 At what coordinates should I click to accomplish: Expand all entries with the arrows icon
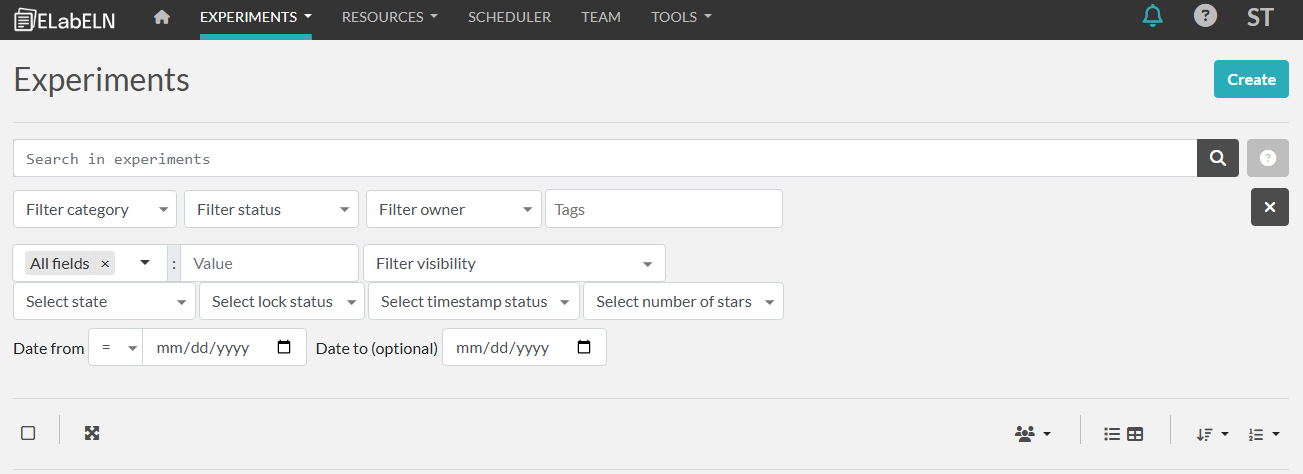point(92,433)
